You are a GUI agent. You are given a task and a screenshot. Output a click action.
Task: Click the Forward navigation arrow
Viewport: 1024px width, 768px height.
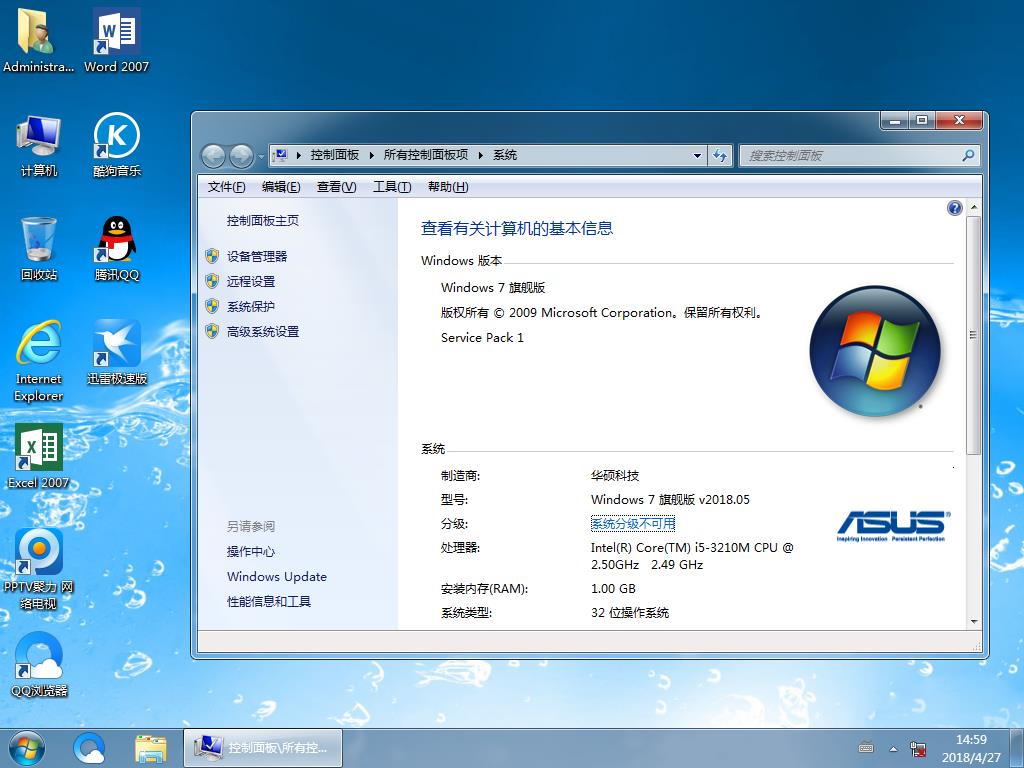241,156
